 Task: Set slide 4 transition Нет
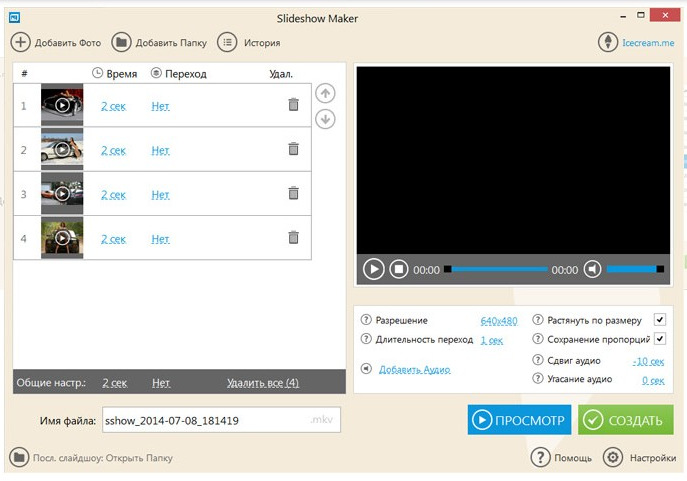click(160, 239)
